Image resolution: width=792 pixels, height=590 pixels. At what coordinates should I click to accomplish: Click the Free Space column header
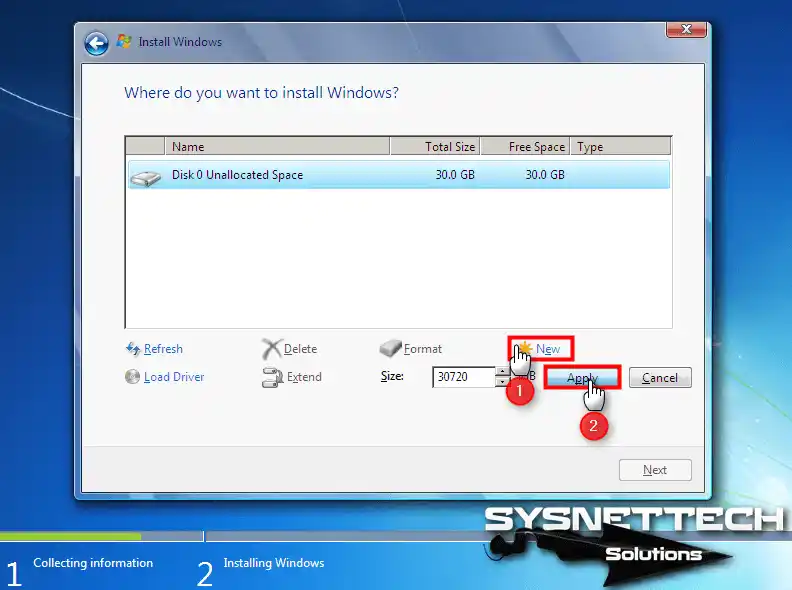[x=525, y=146]
